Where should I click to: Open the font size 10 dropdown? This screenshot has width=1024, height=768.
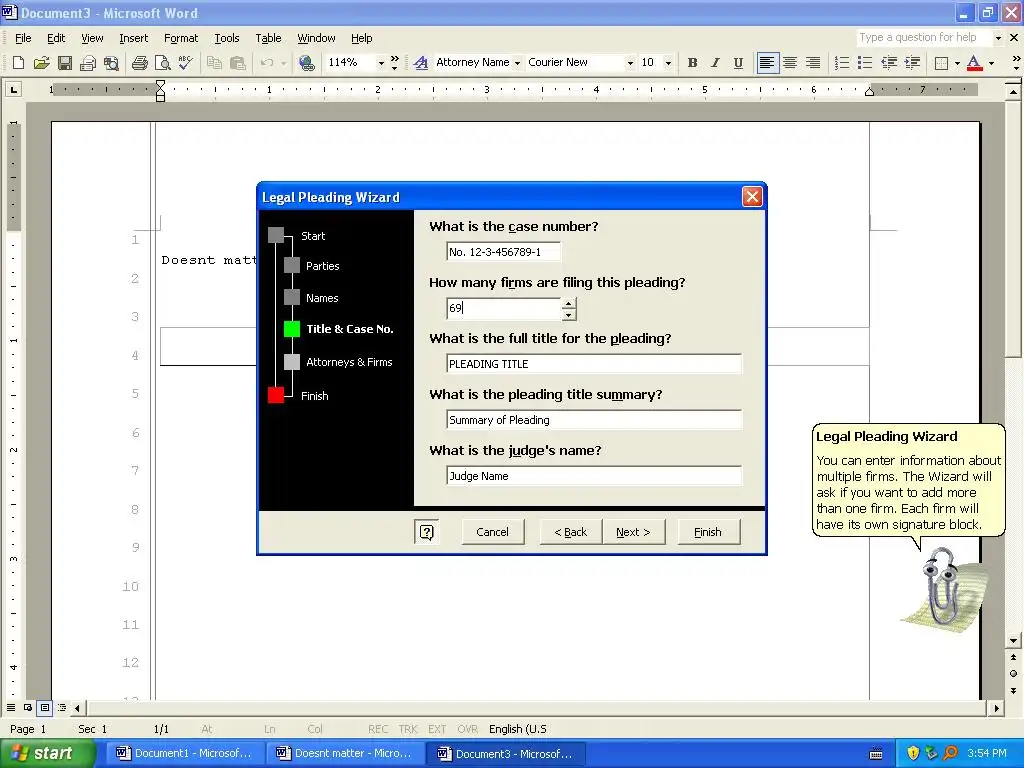pos(668,63)
